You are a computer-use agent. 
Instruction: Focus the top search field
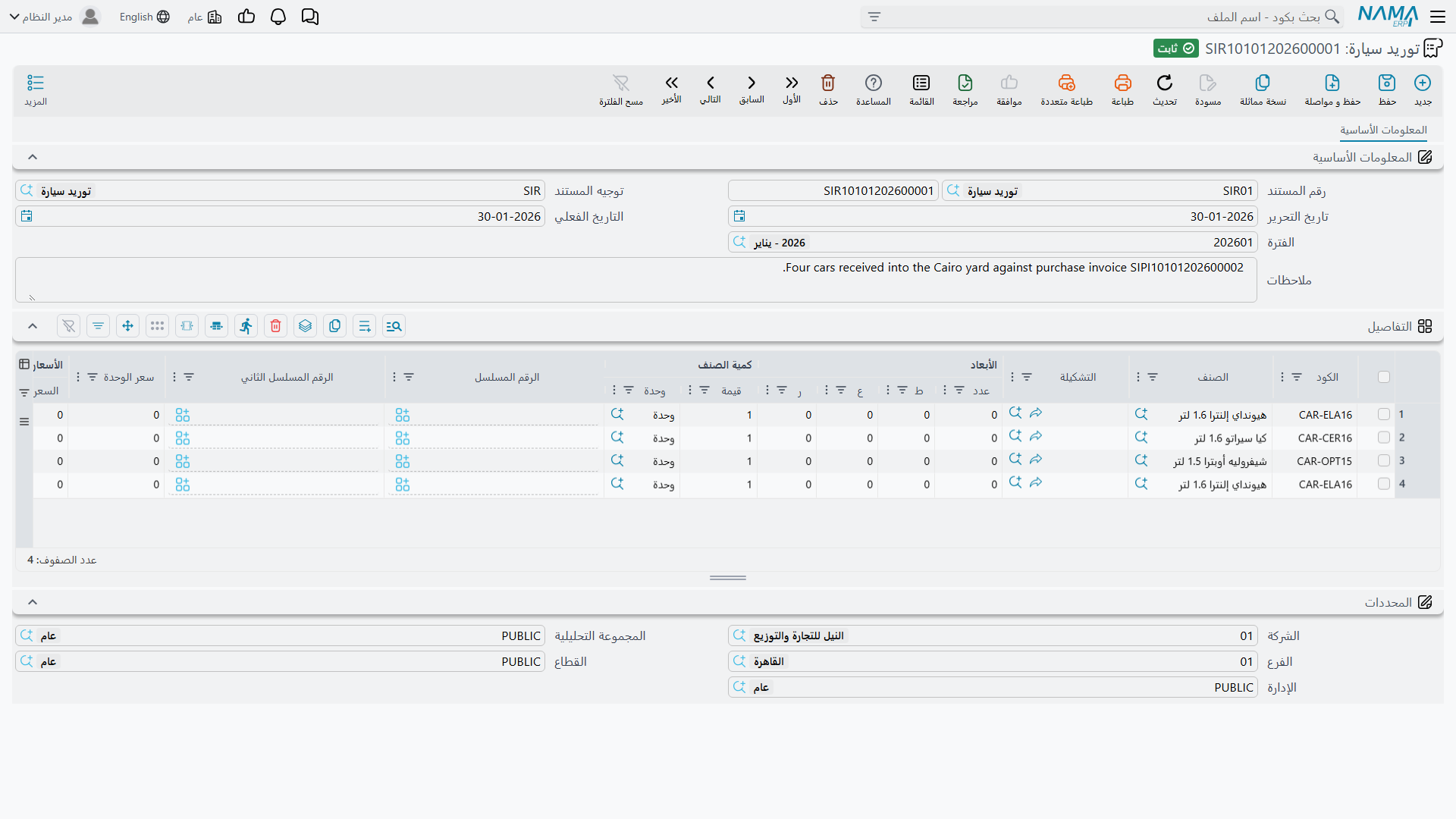pos(1102,17)
